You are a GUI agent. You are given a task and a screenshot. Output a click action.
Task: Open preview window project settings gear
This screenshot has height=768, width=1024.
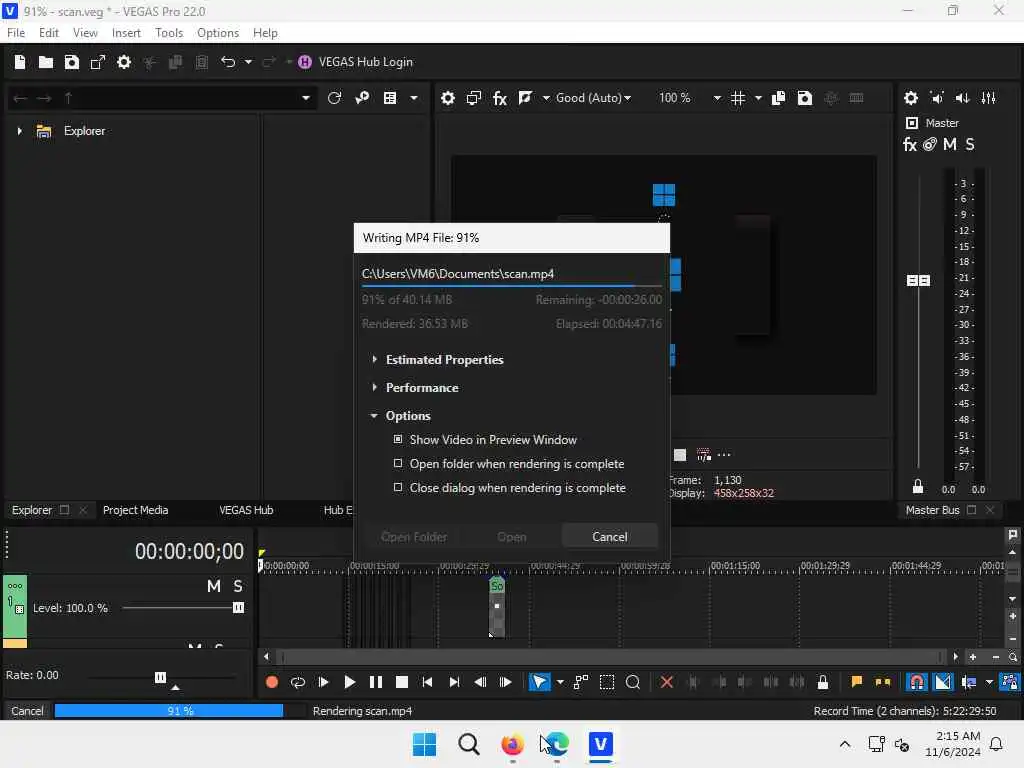pos(447,98)
